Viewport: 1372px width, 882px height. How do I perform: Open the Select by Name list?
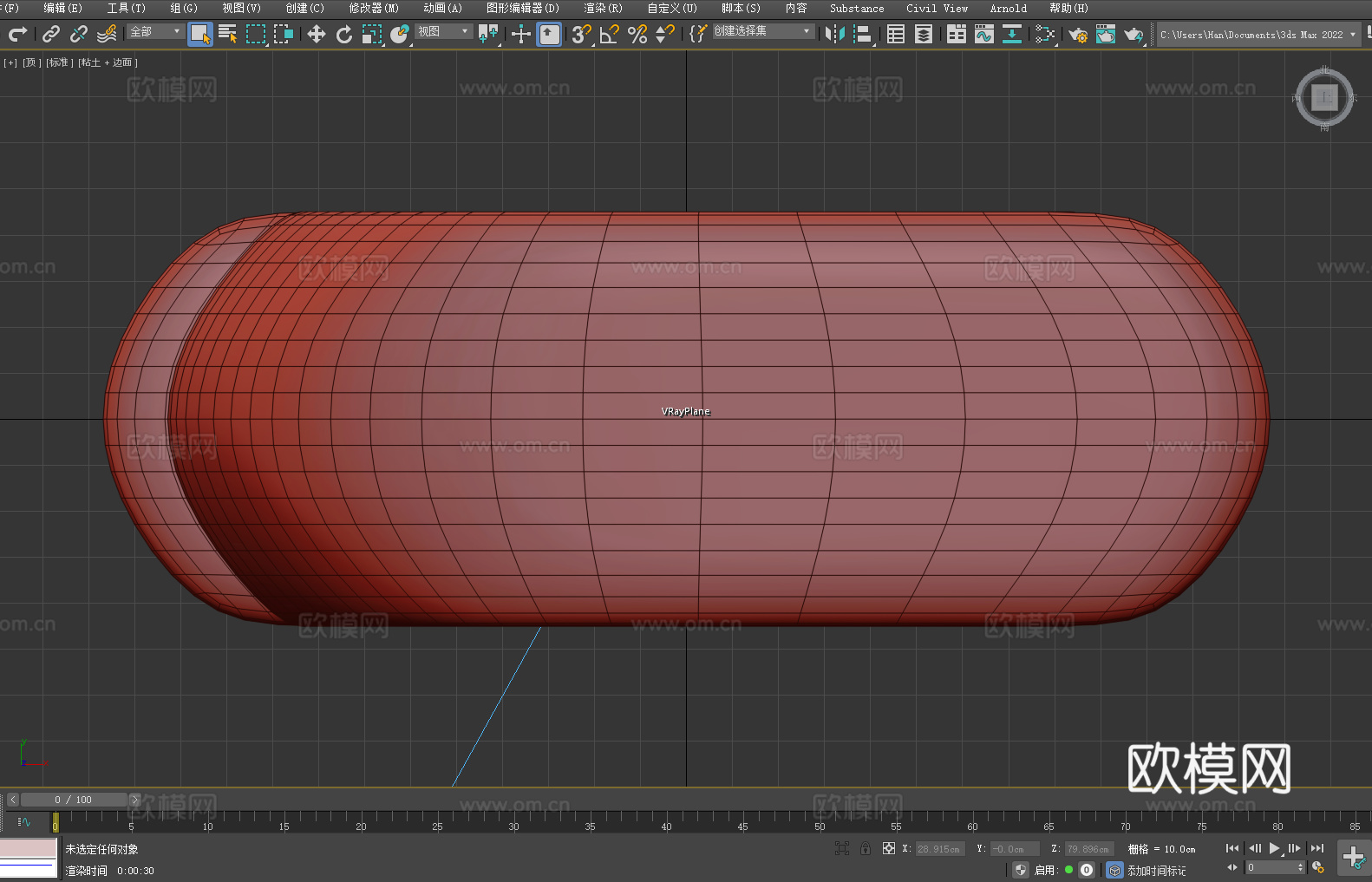tap(228, 34)
